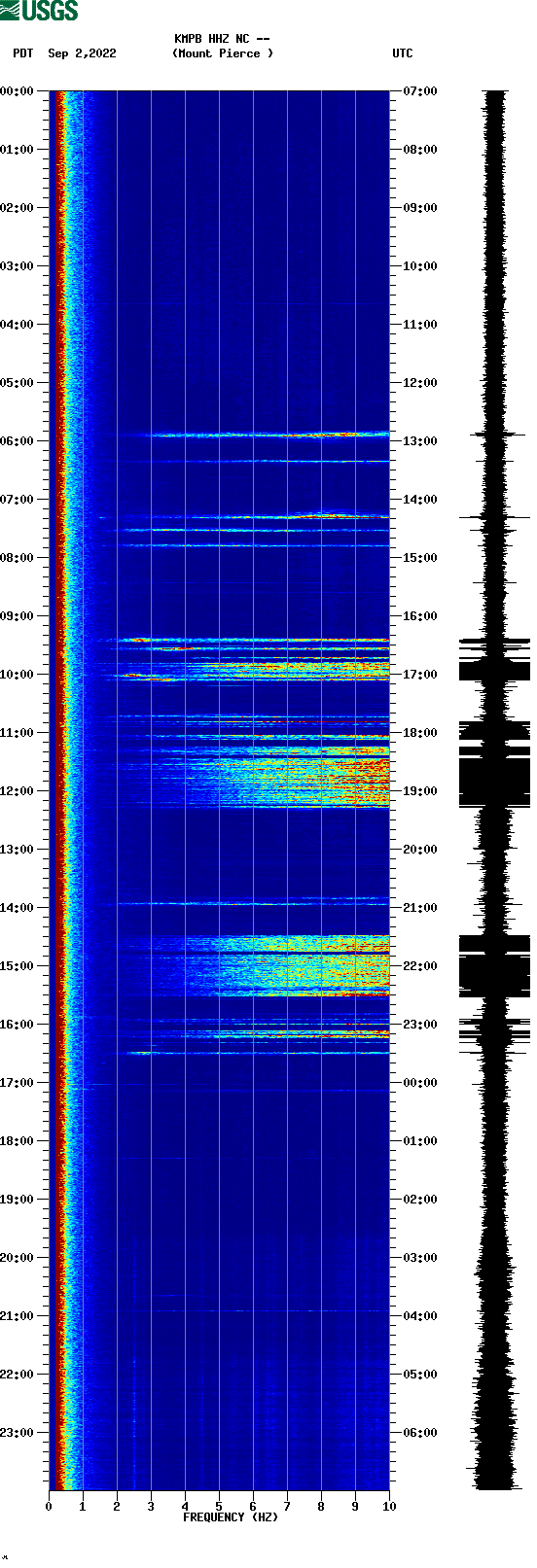Click the 12:00 PDT time label
This screenshot has width=537, height=1568.
tap(17, 791)
